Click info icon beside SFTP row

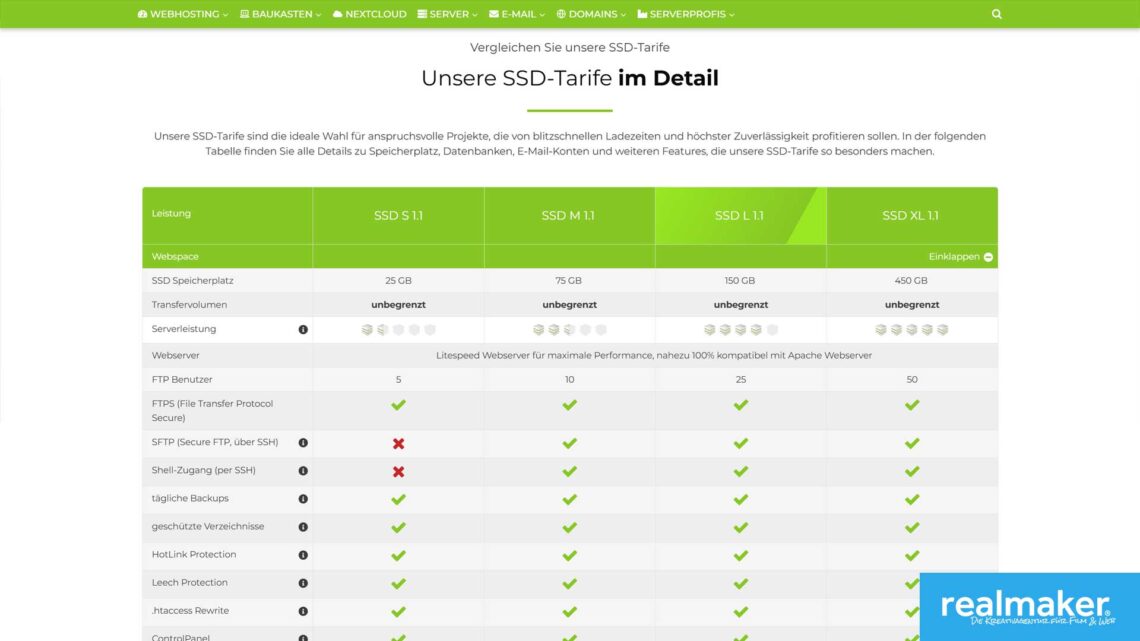point(303,443)
